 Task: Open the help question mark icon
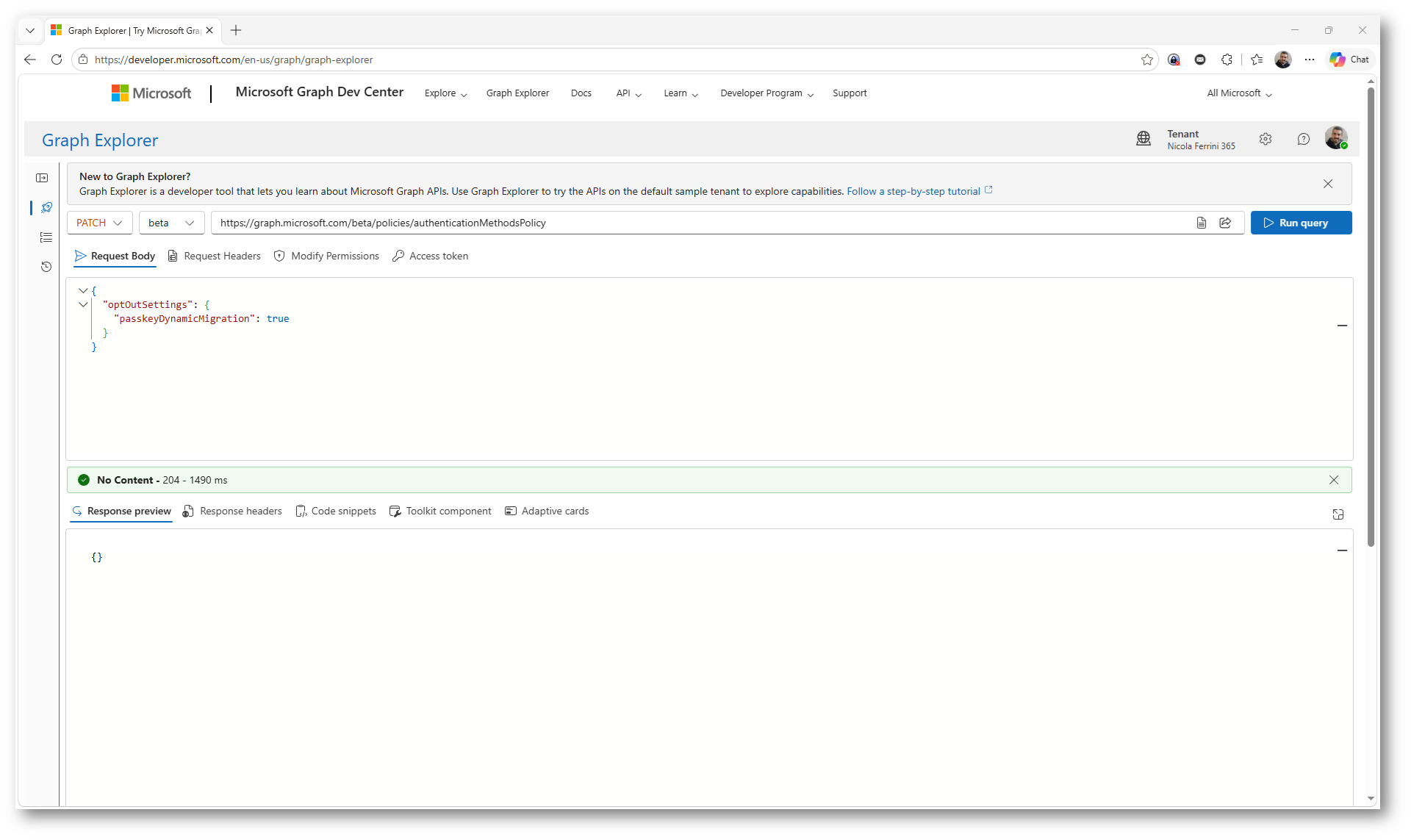pos(1304,139)
